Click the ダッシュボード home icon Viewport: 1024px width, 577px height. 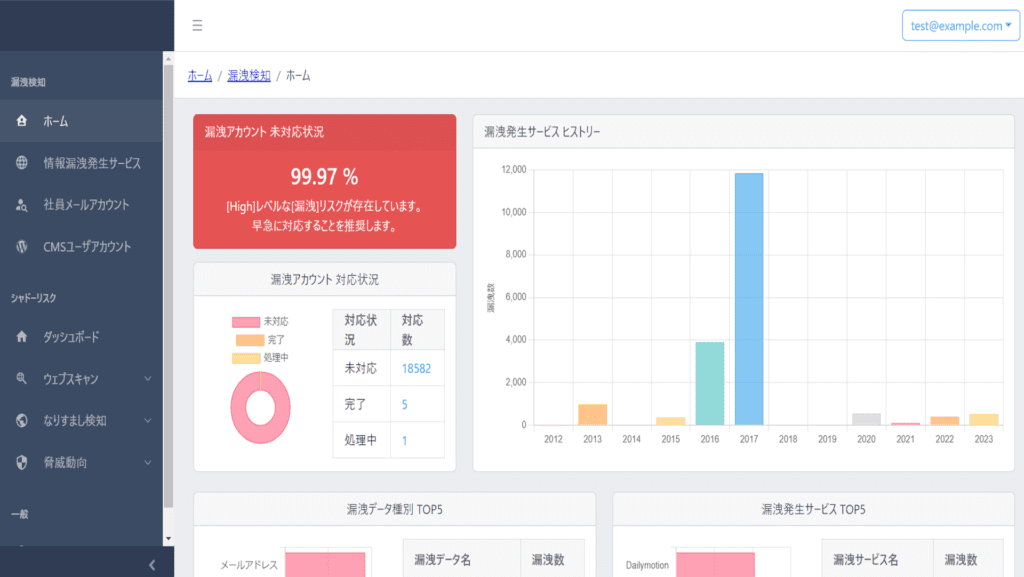22,337
